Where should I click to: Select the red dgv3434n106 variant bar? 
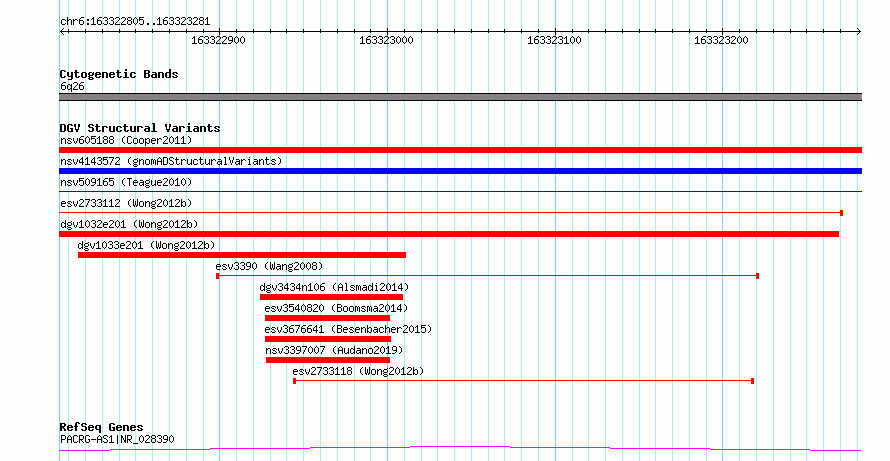click(x=331, y=297)
